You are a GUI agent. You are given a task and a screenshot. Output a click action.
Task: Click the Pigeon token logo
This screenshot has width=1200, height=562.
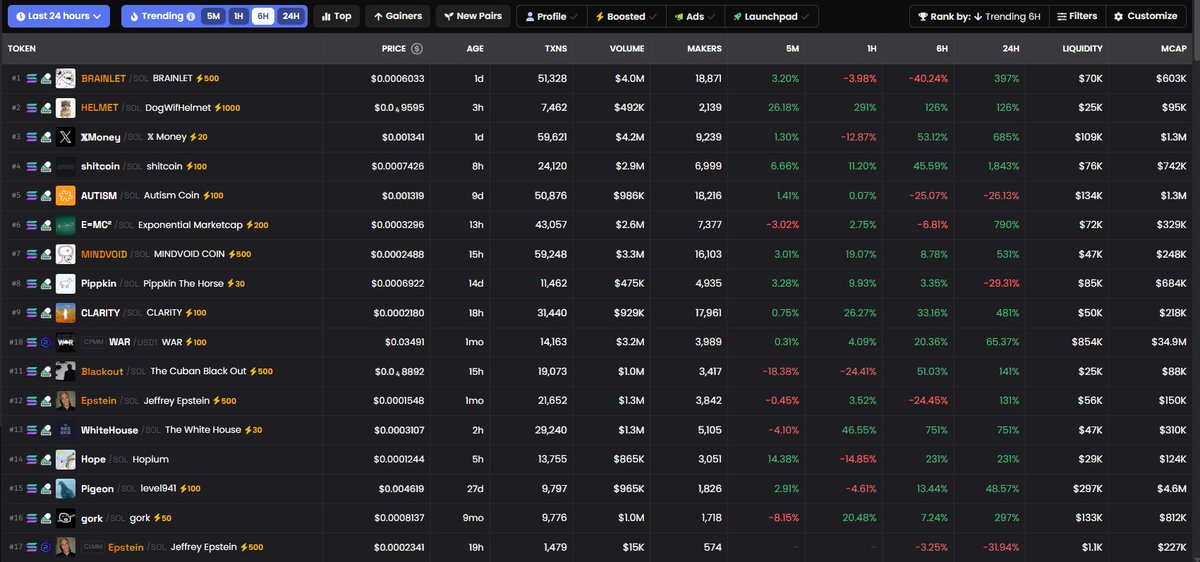pos(66,489)
